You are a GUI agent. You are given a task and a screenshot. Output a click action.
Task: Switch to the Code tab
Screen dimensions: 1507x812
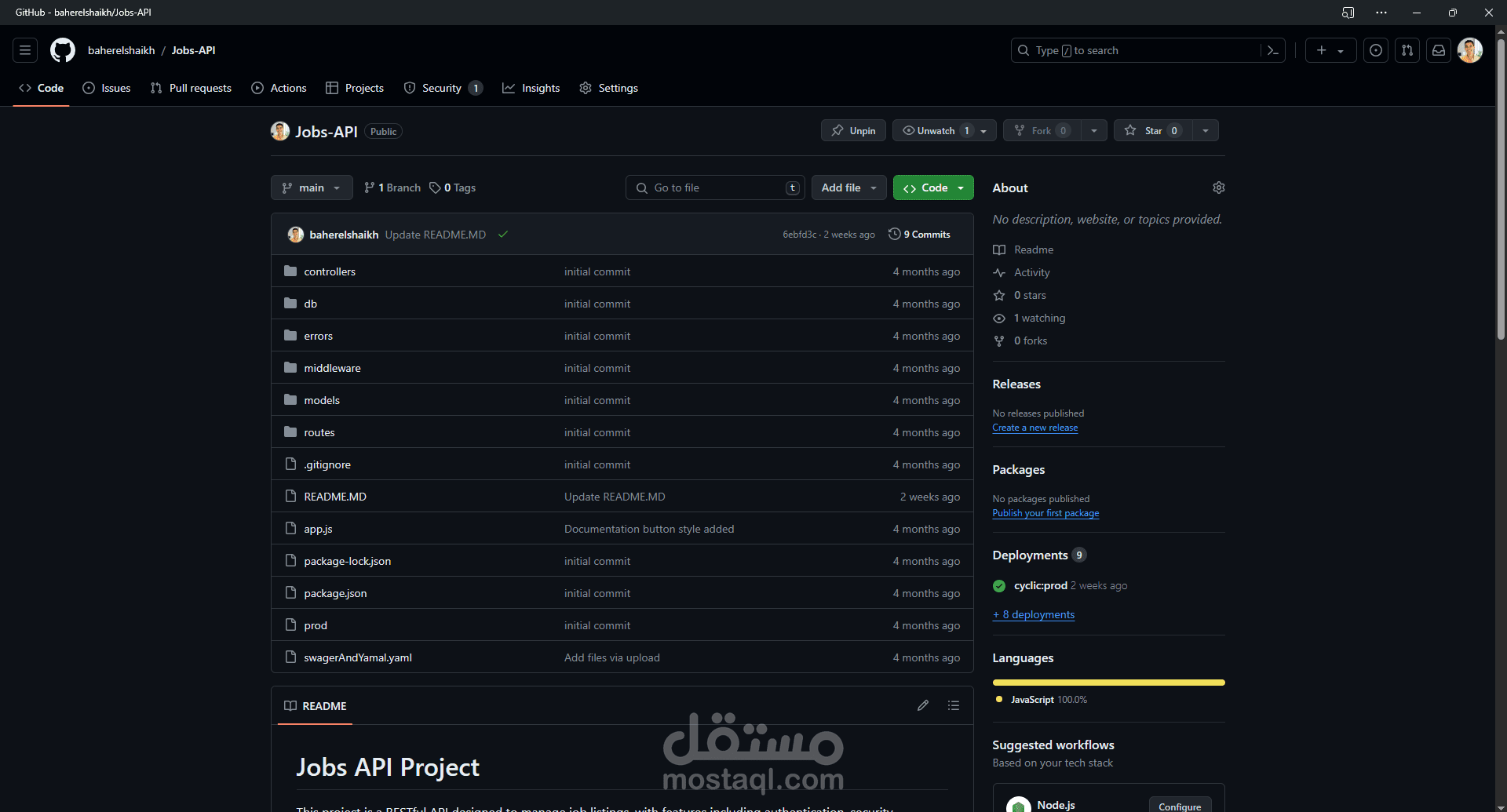pyautogui.click(x=42, y=88)
